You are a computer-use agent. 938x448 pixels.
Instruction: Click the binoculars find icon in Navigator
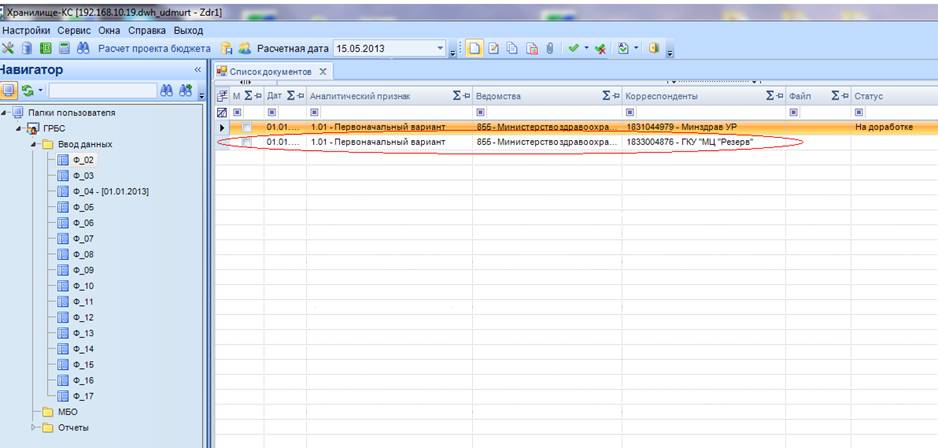coord(167,91)
